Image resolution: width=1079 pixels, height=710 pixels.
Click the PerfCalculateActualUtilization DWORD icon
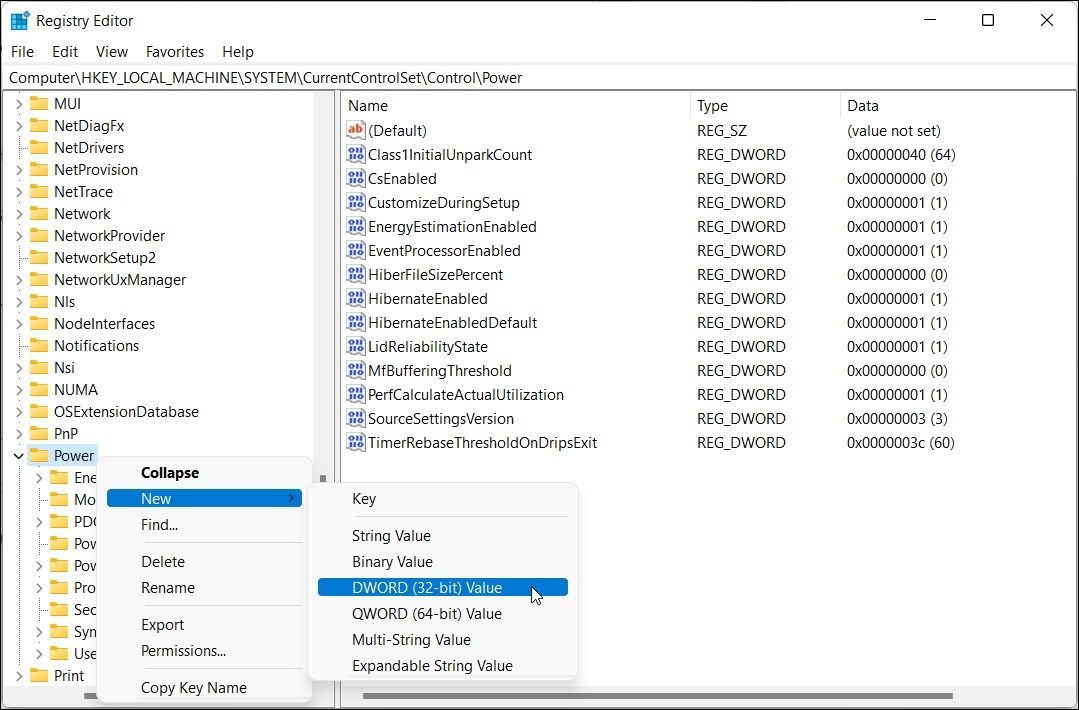pos(355,394)
